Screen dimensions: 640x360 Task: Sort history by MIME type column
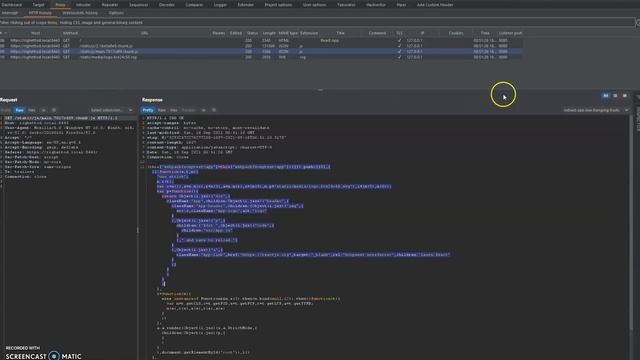[288, 33]
